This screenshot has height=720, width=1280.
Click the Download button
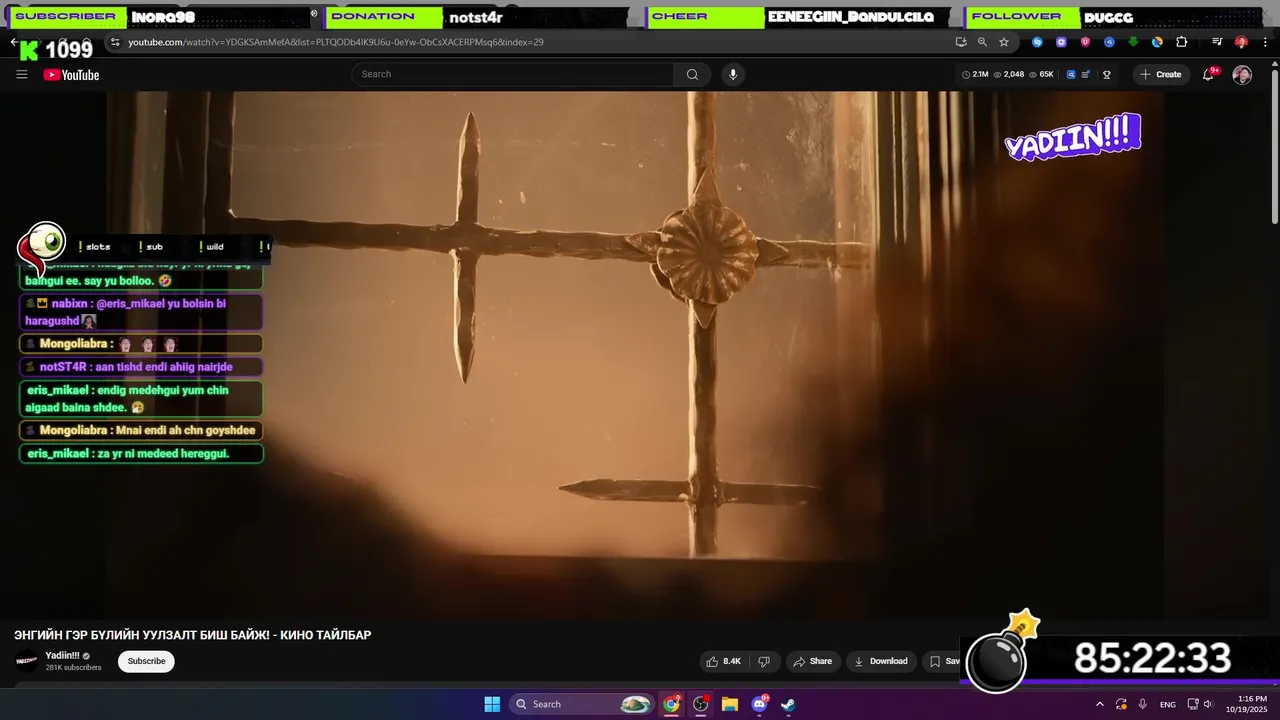coord(880,661)
